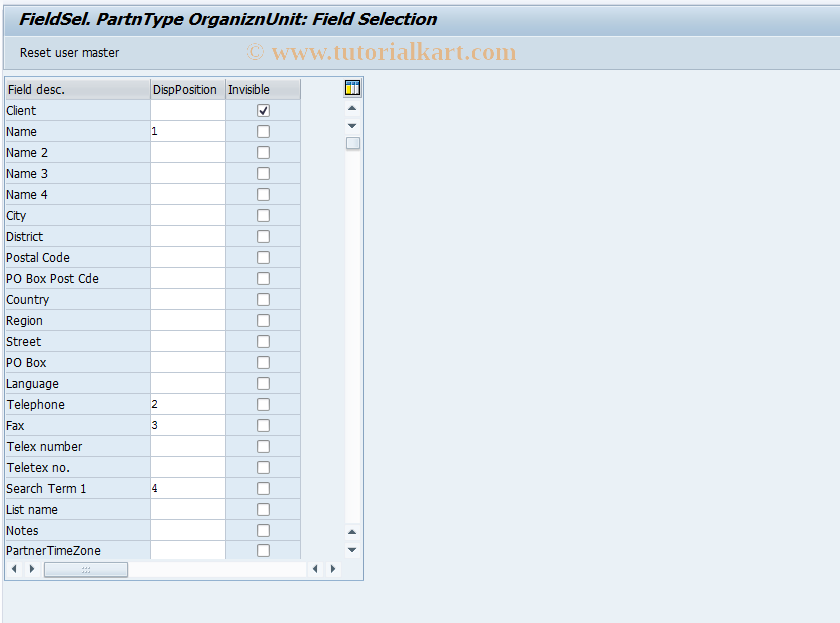Check Invisible for the Telephone row
Screen dimensions: 840x623
(x=263, y=404)
